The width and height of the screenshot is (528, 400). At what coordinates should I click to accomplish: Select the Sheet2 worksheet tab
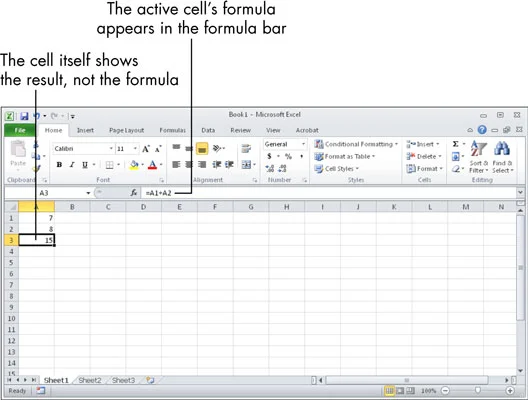tap(90, 380)
